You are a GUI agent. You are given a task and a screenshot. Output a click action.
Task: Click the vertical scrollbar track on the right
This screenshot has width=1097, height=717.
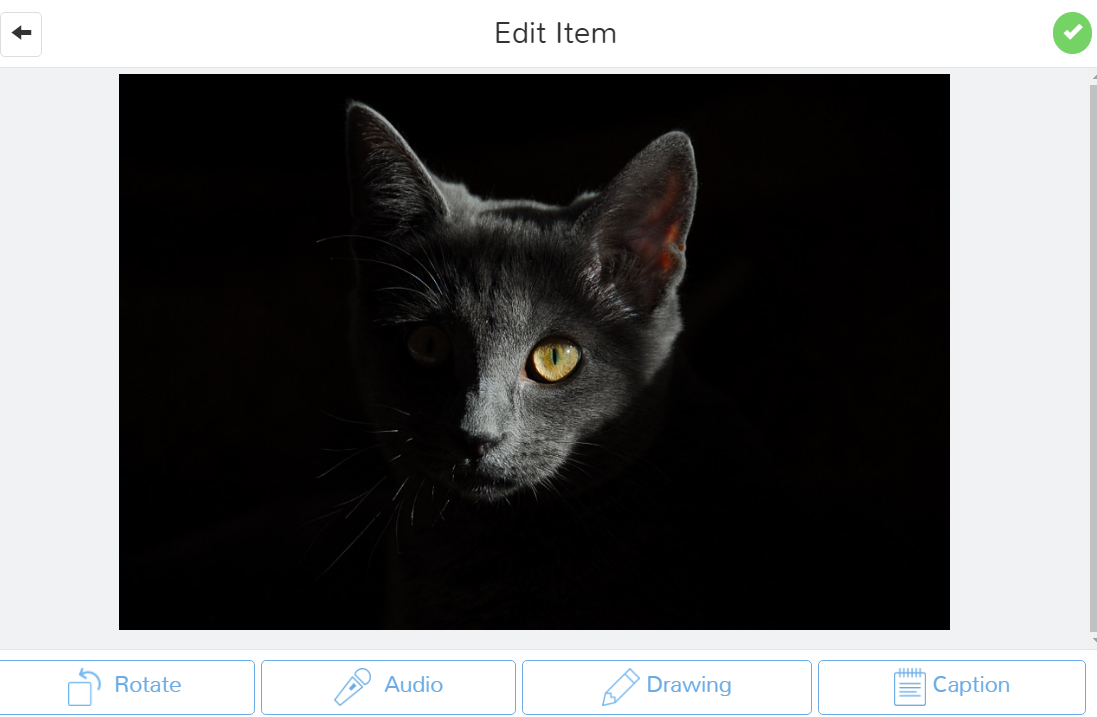1094,357
